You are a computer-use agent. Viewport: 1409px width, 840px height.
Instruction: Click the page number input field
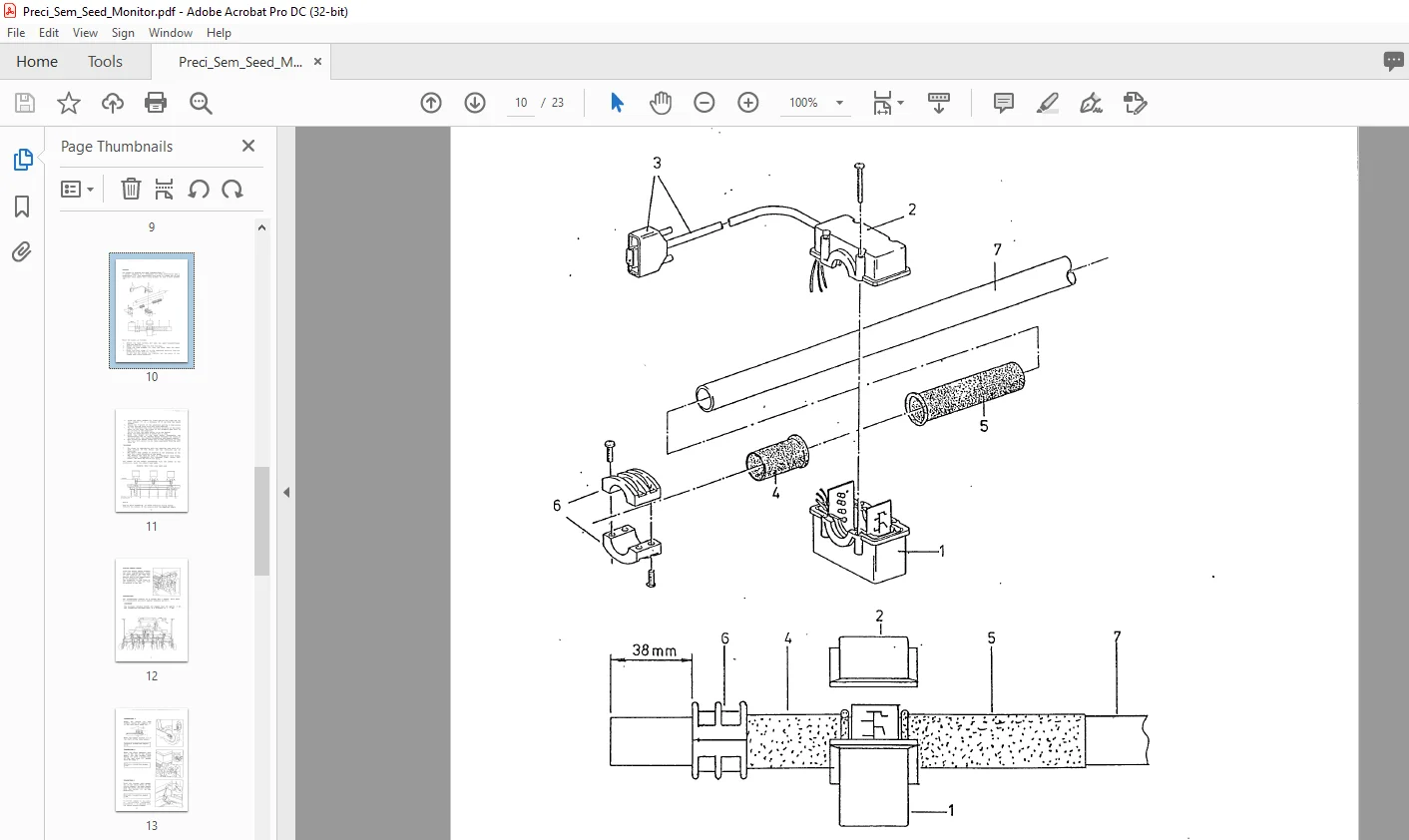coord(521,103)
